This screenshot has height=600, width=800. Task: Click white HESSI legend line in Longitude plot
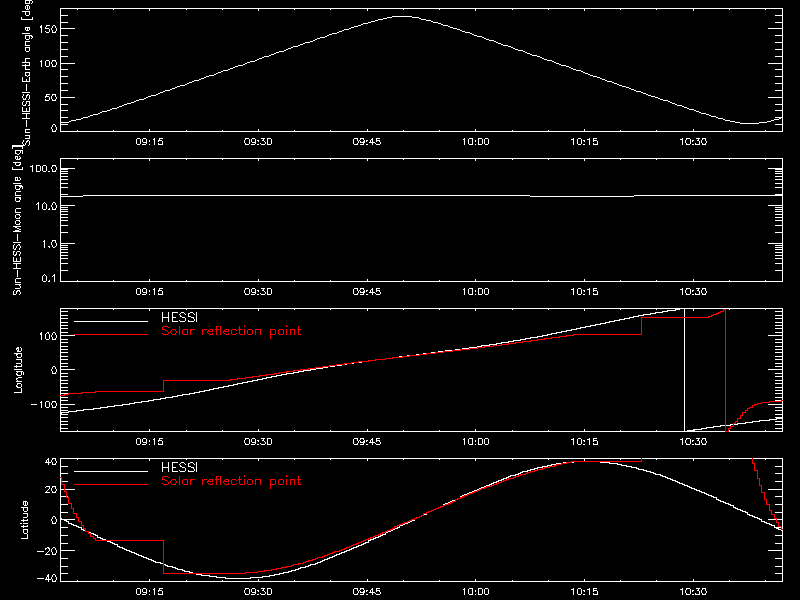(111, 321)
